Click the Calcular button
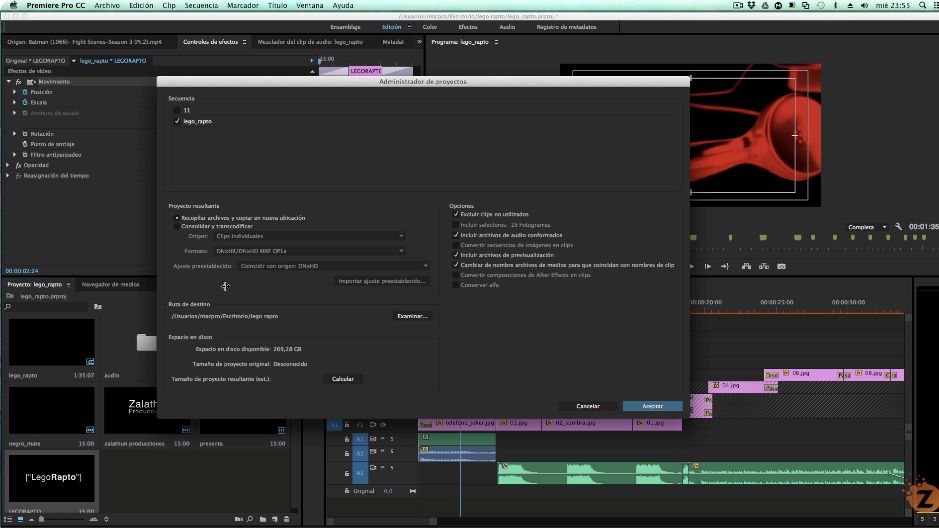The width and height of the screenshot is (939, 528). coord(343,379)
